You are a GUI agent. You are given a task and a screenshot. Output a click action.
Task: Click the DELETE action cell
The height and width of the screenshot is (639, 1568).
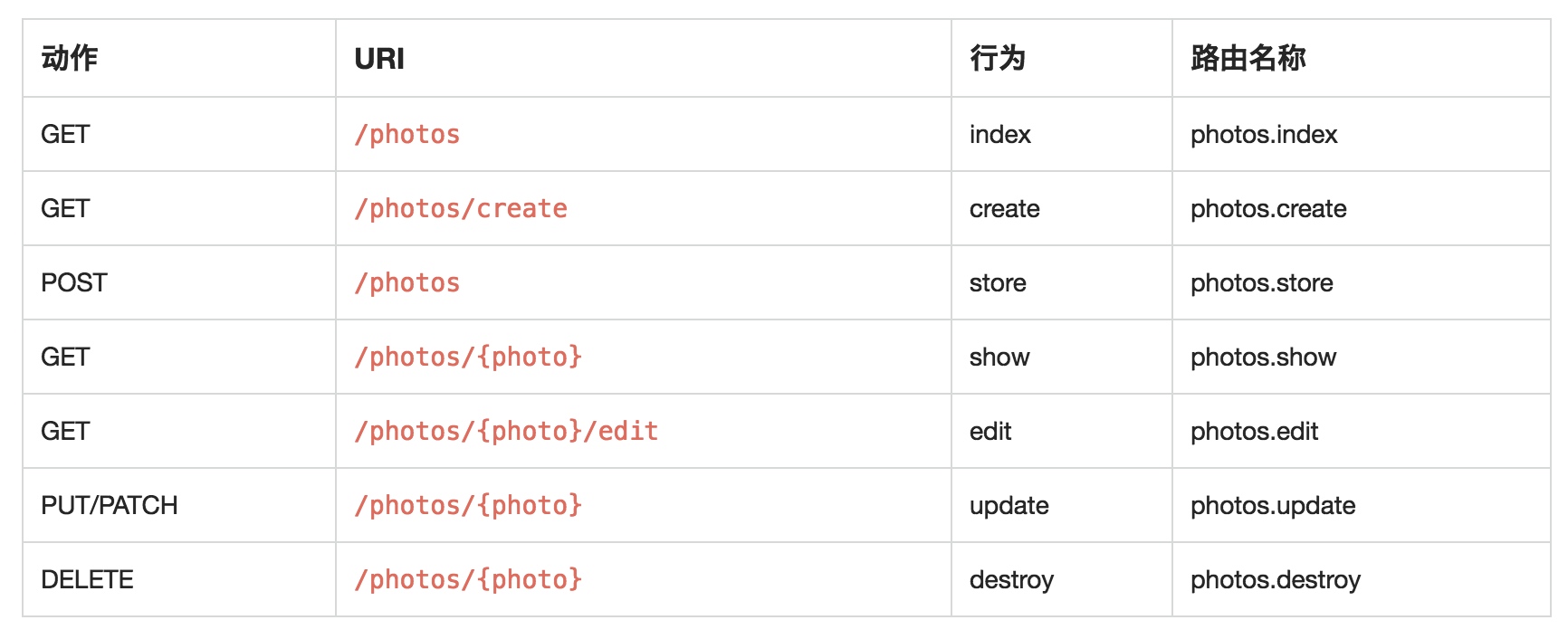[87, 580]
